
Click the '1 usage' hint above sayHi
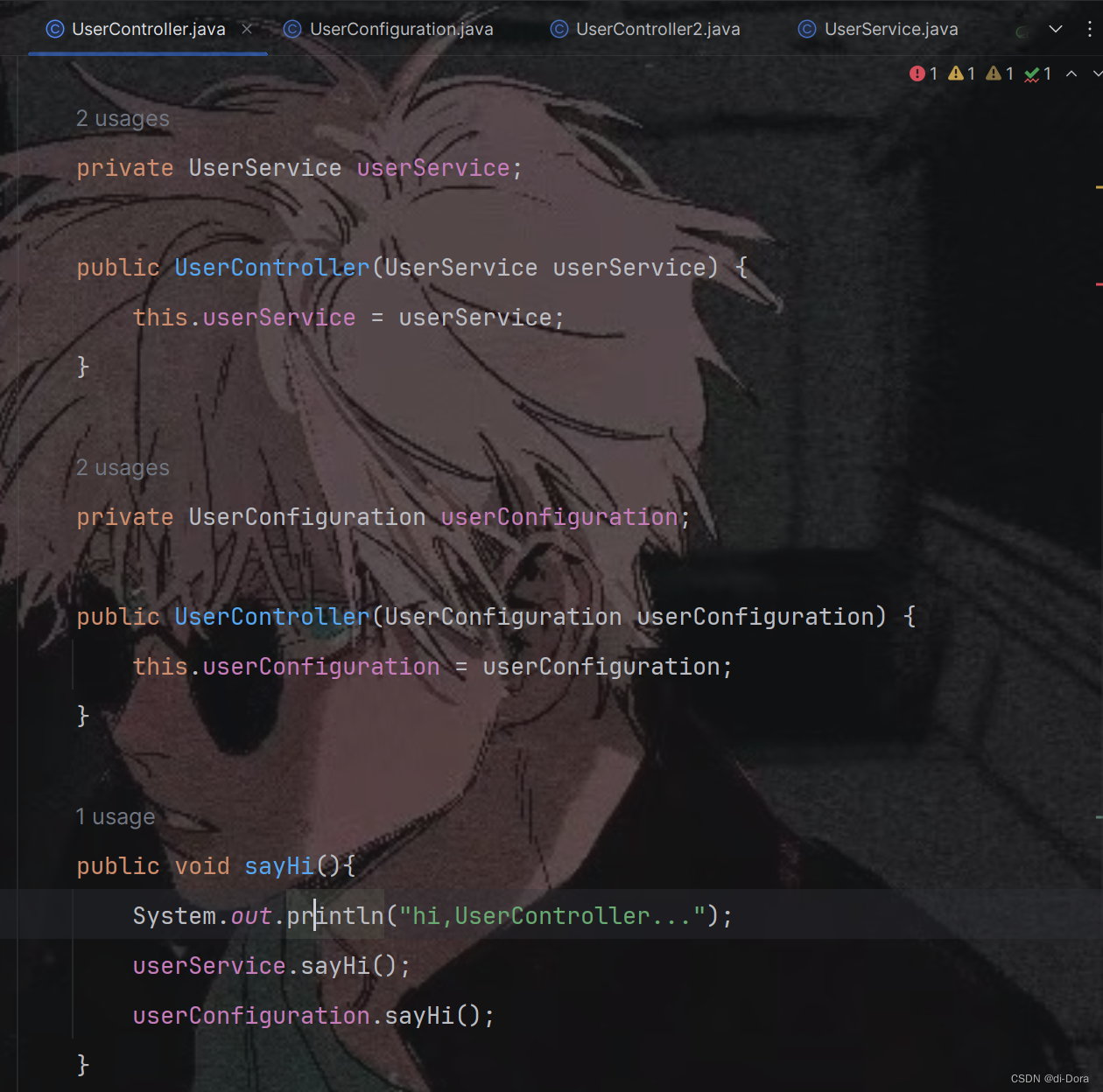(x=116, y=816)
